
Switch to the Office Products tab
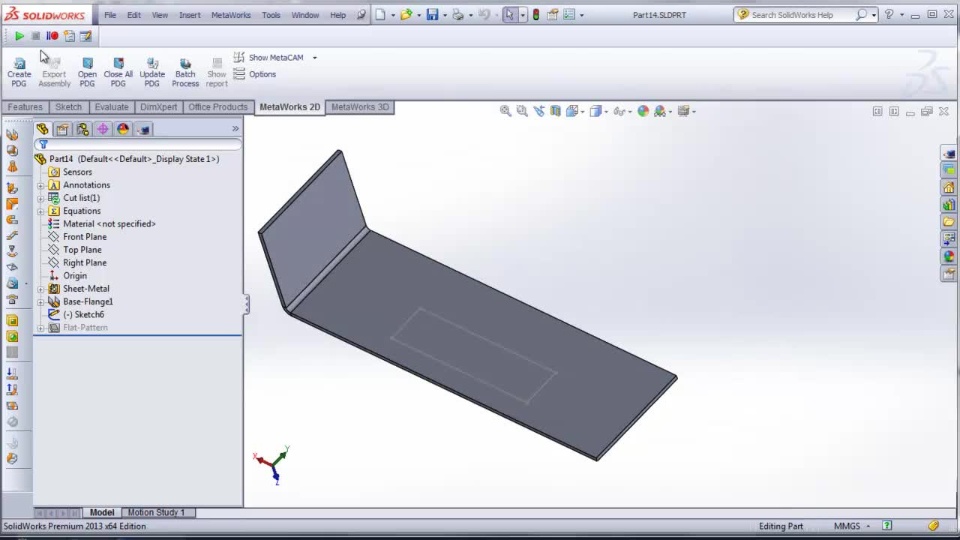pos(218,107)
